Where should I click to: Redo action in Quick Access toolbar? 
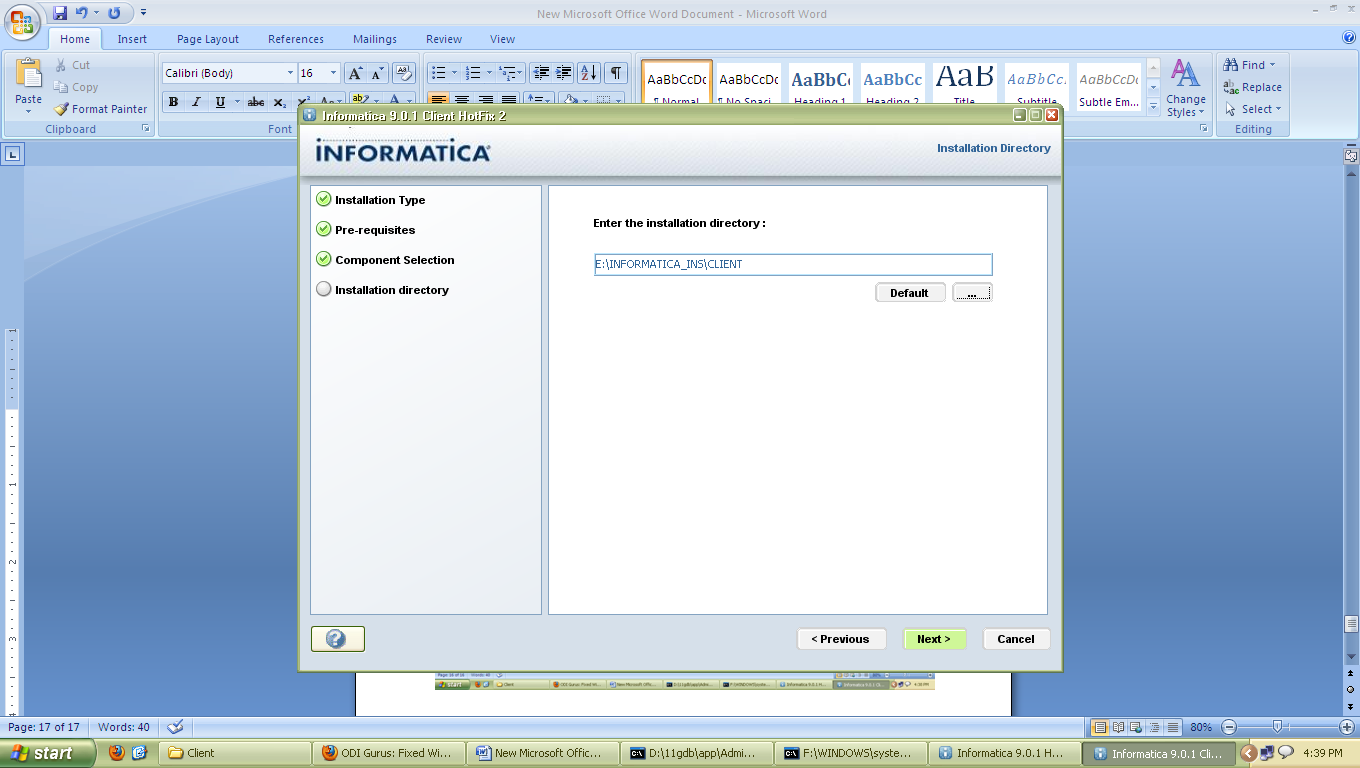click(x=114, y=13)
